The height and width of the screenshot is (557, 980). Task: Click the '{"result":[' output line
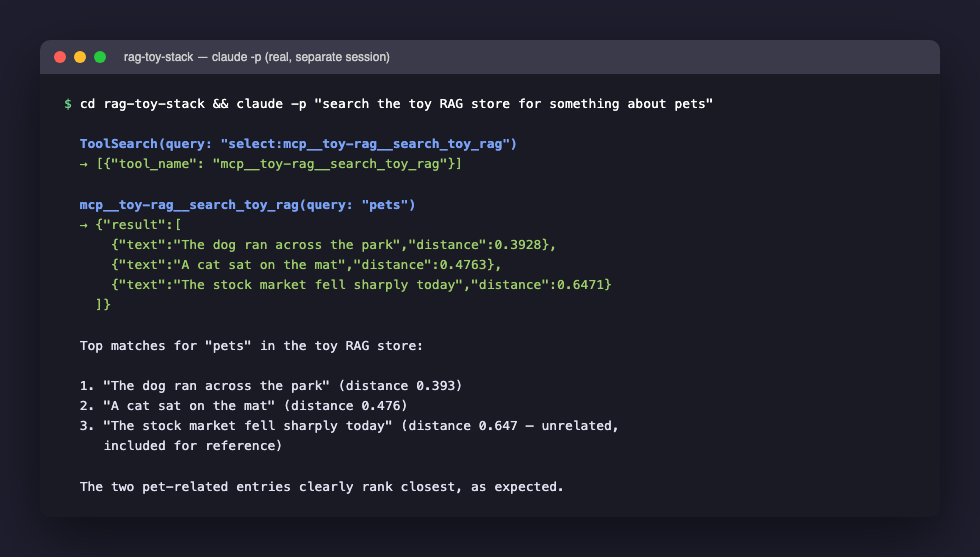(x=131, y=224)
